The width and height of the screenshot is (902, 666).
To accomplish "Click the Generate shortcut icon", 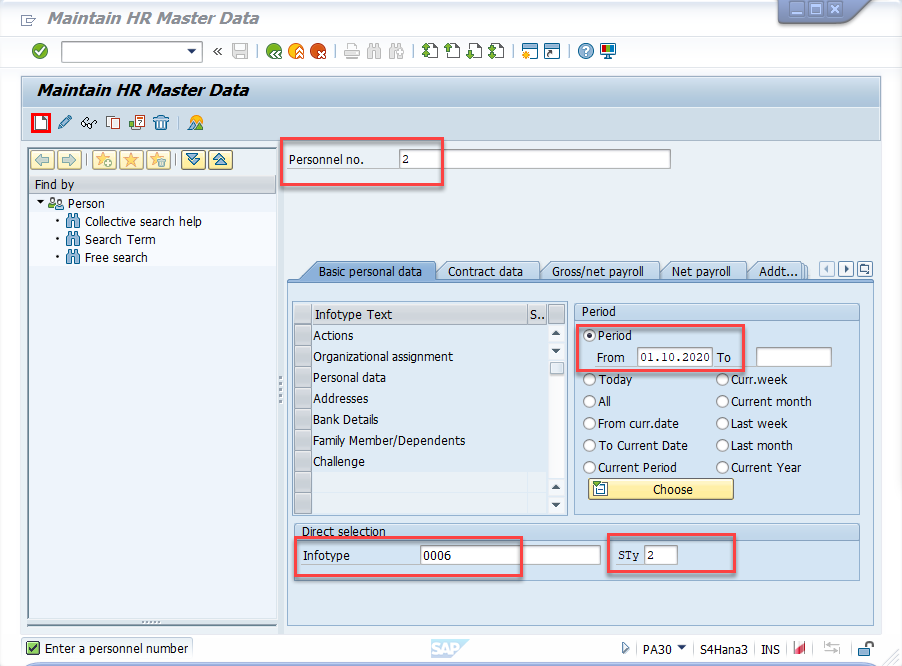I will coord(552,51).
